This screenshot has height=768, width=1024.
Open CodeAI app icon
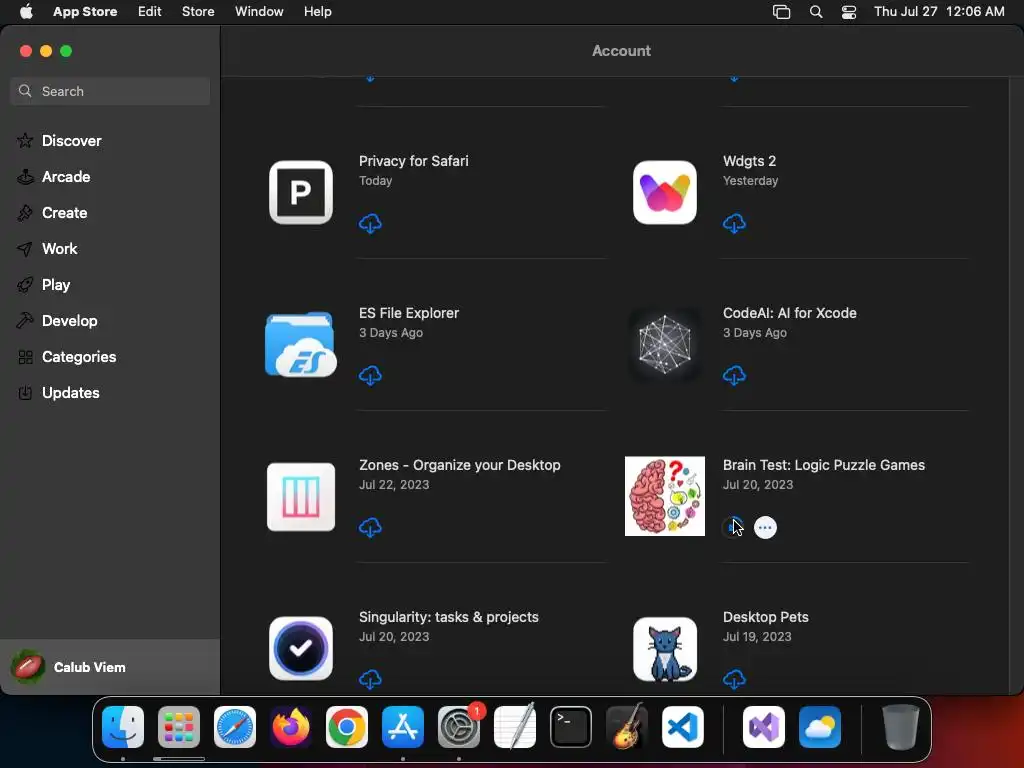[x=665, y=345]
